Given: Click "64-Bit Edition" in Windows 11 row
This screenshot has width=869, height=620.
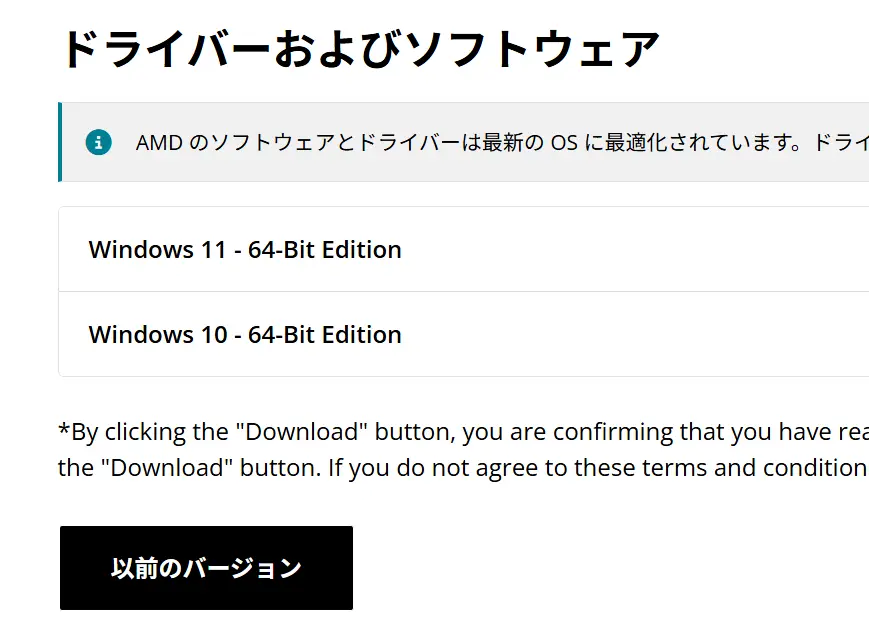Looking at the screenshot, I should pyautogui.click(x=325, y=249).
